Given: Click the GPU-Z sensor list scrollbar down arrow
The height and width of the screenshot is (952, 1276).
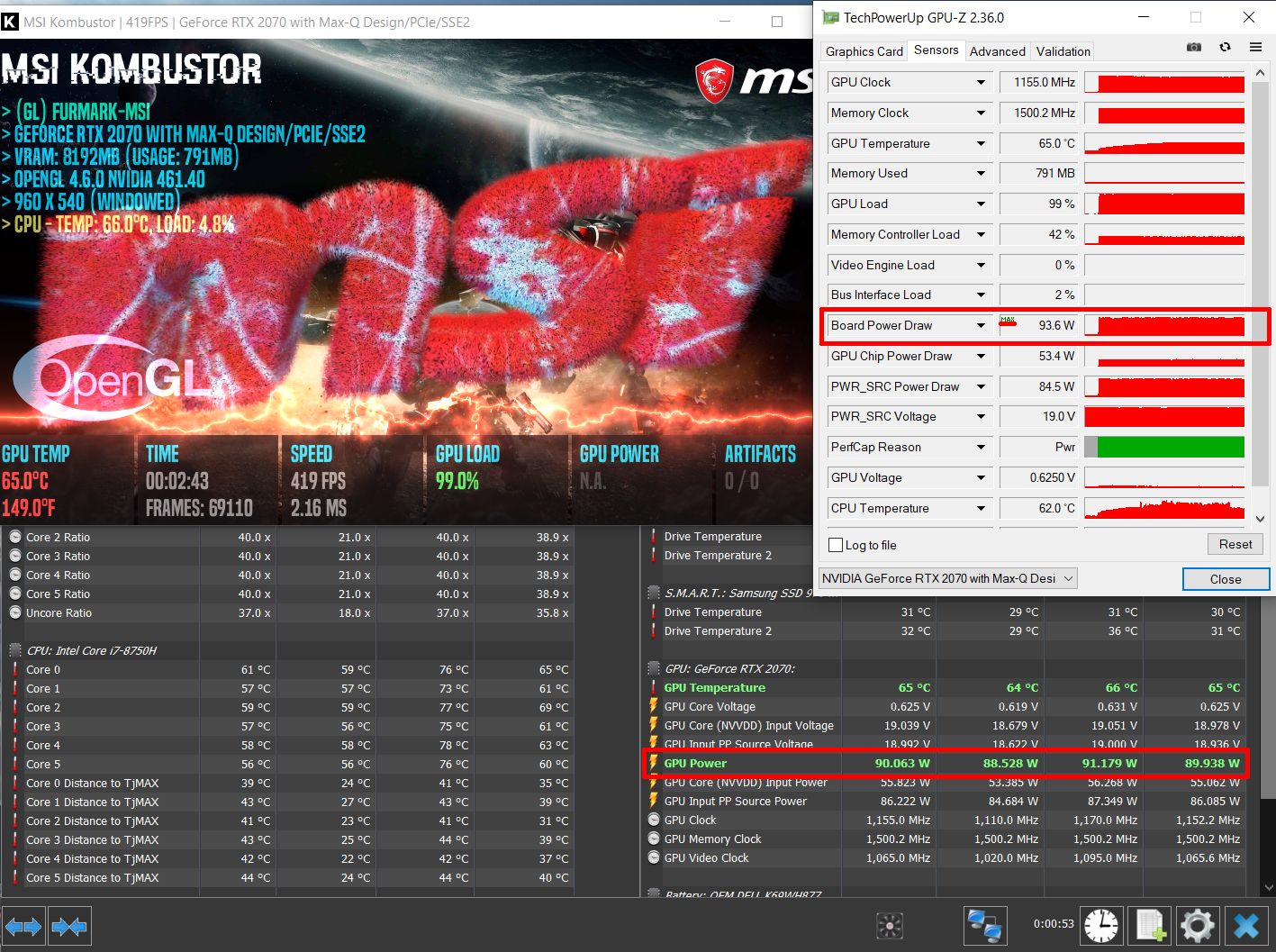Looking at the screenshot, I should pyautogui.click(x=1260, y=519).
